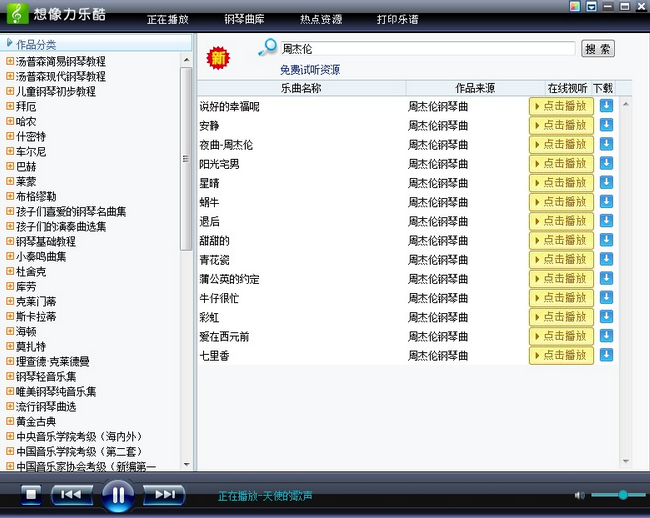Click the 想像力乐酷 treble clef logo
Image resolution: width=650 pixels, height=518 pixels.
[x=17, y=13]
